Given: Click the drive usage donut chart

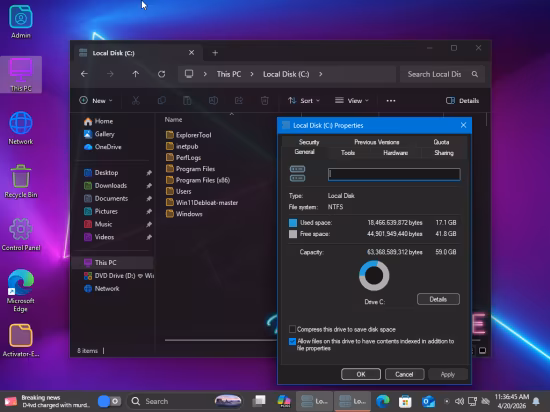Looking at the screenshot, I should pyautogui.click(x=374, y=276).
